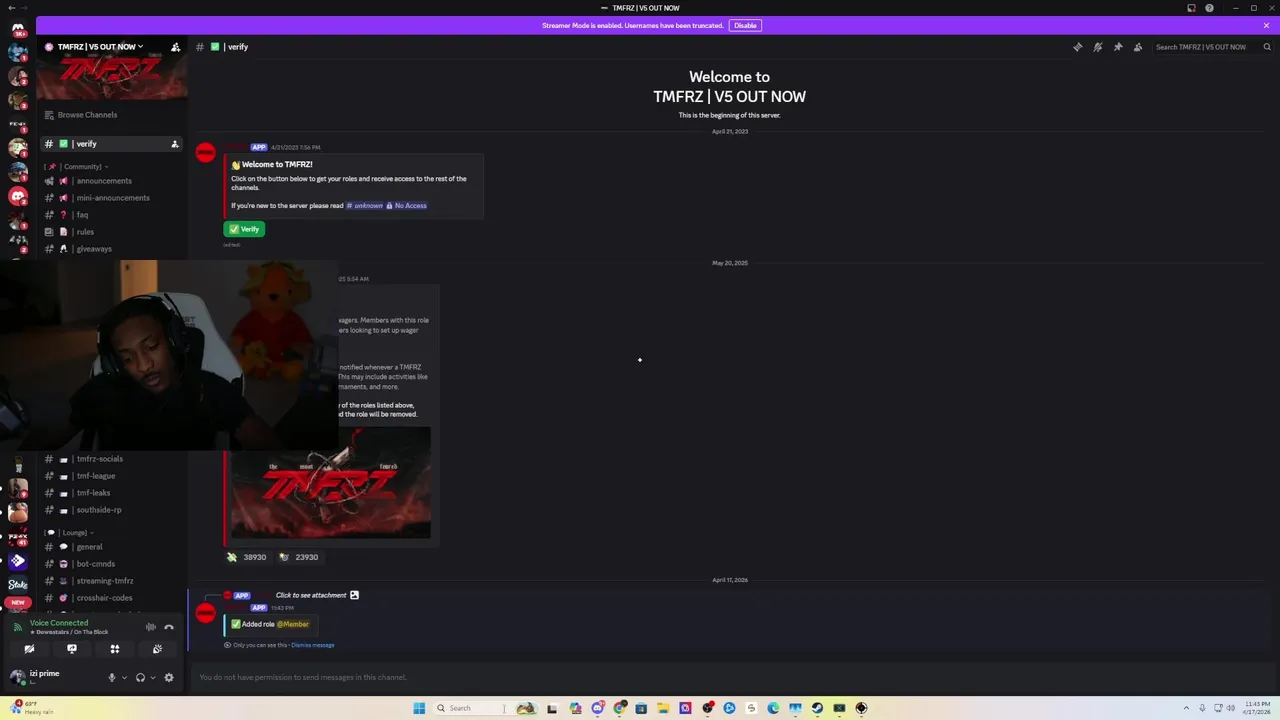
Task: Open Threads icon in channel header
Action: tap(1078, 47)
